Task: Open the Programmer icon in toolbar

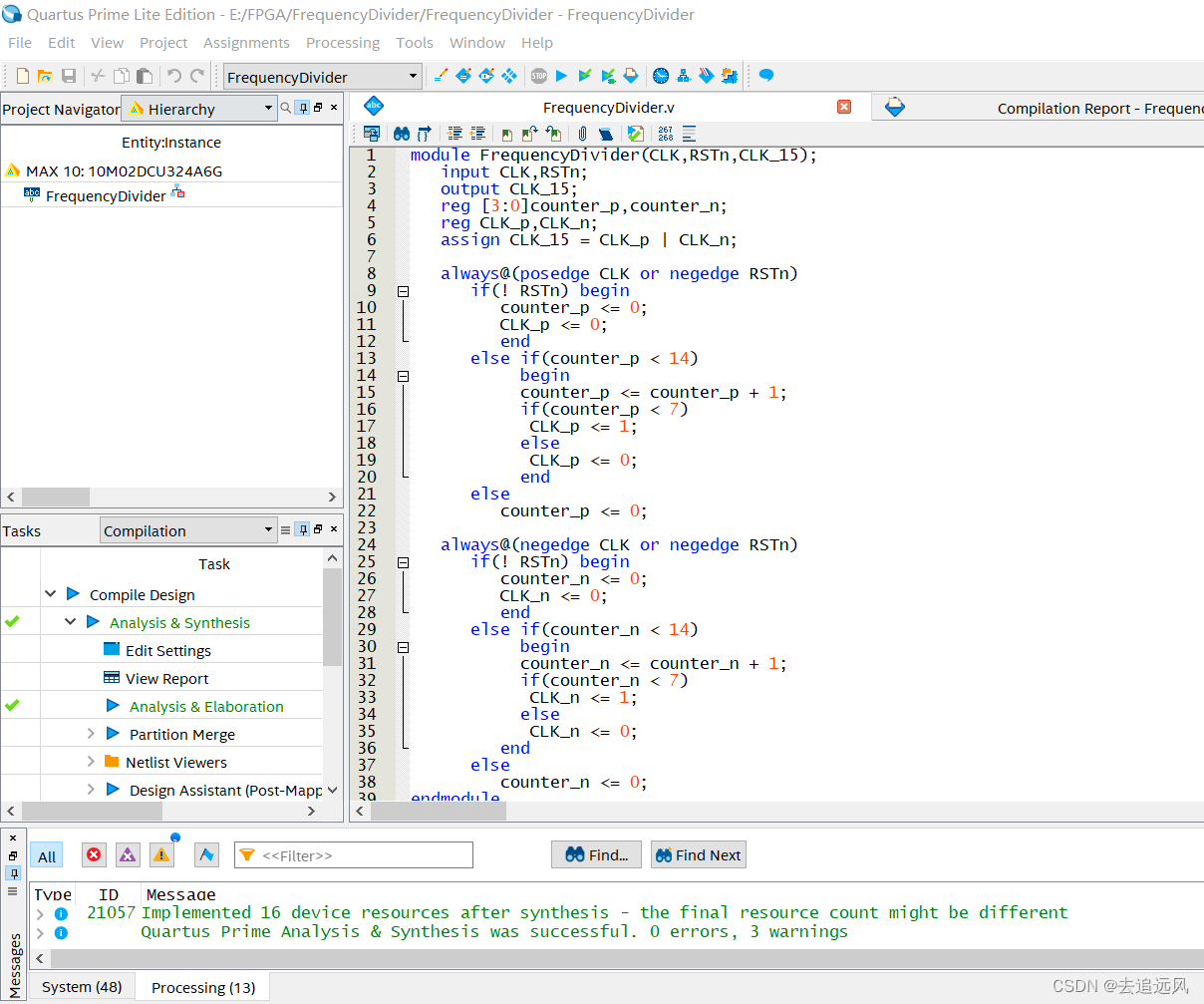Action: click(x=707, y=76)
